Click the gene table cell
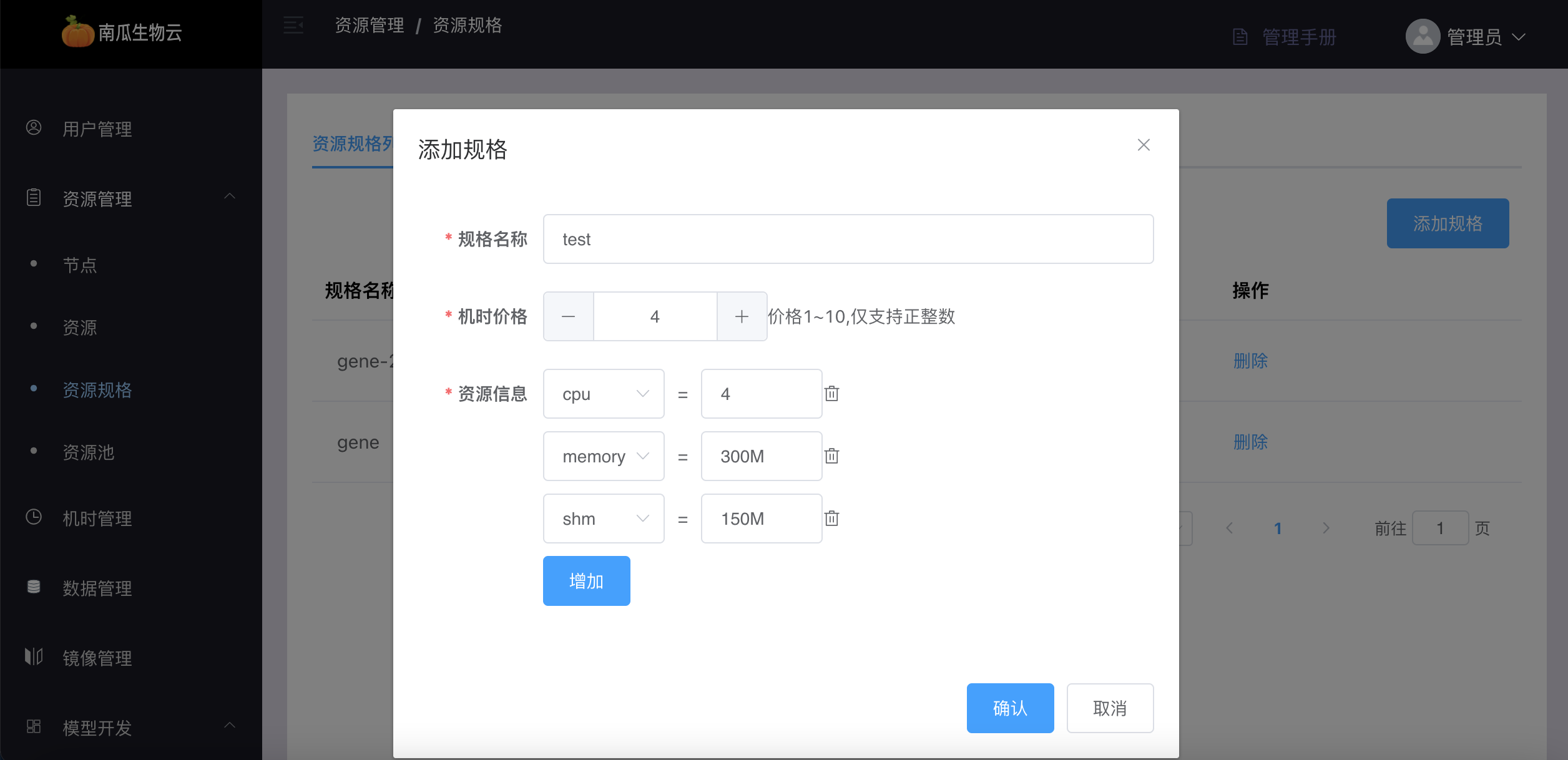1568x760 pixels. (358, 442)
